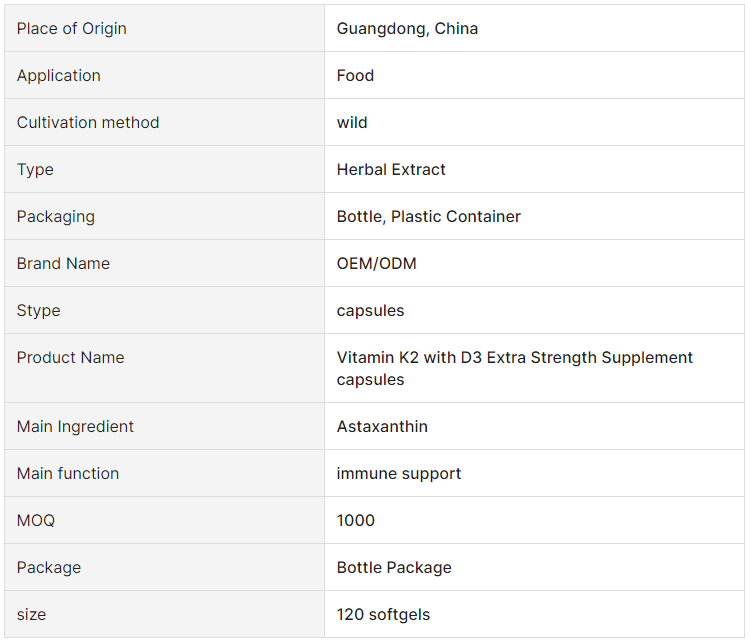Screen dimensions: 750x641
Task: Click the 120 softgels value
Action: (383, 615)
